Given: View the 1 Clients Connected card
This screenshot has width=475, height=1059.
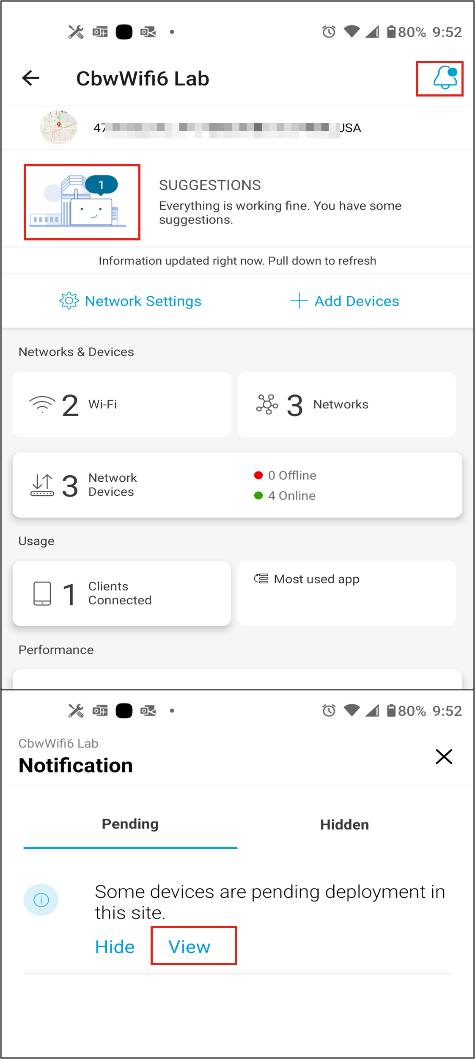Looking at the screenshot, I should coord(122,593).
